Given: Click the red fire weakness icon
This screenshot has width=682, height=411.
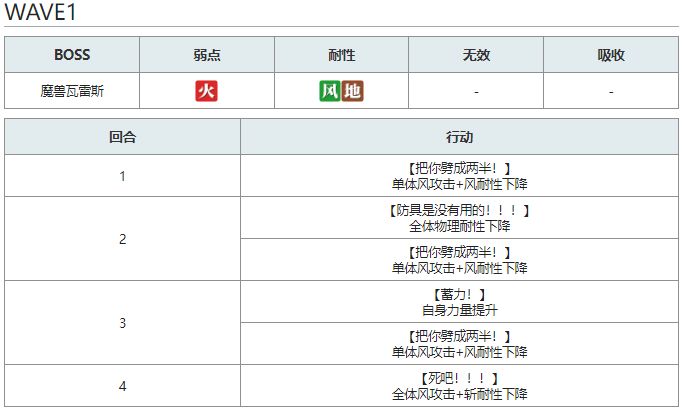Looking at the screenshot, I should point(207,91).
